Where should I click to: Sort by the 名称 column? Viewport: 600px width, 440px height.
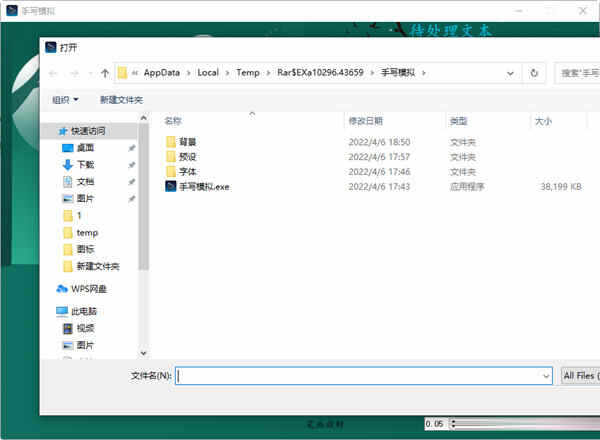(x=173, y=121)
